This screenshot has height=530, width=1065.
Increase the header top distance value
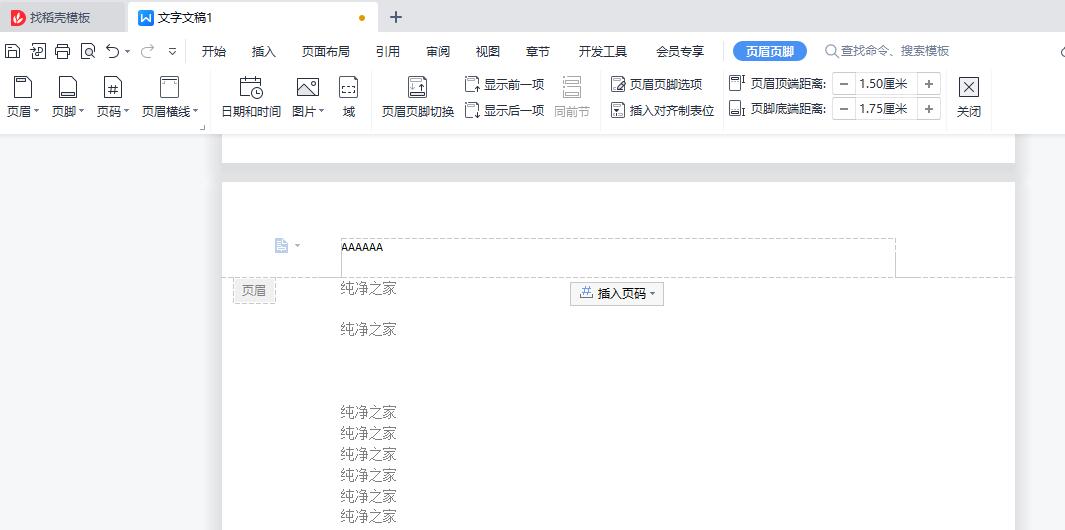[929, 84]
